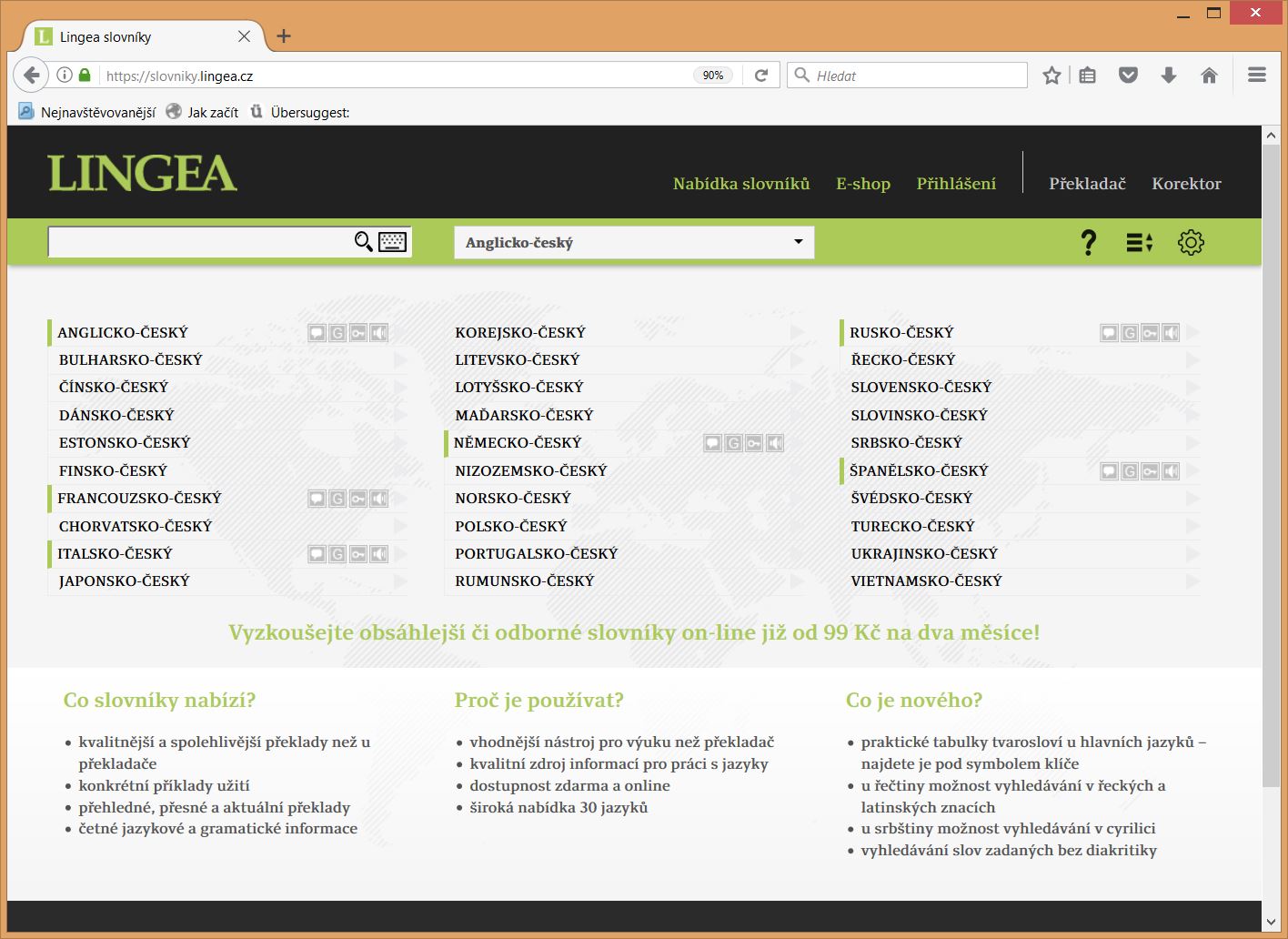Click the magnifier search icon in Lingea search box

[x=363, y=241]
